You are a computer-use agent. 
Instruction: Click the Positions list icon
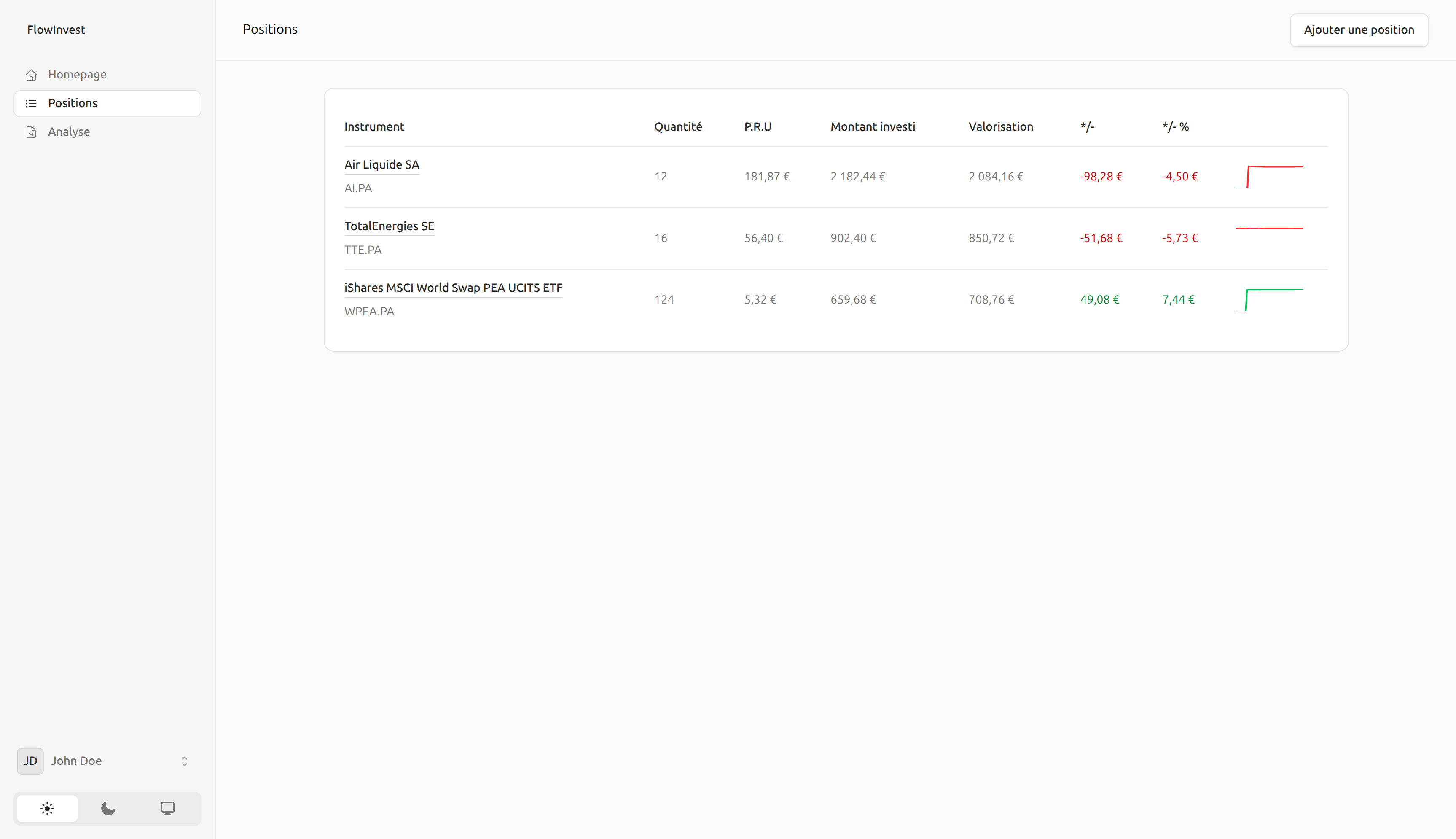[31, 103]
